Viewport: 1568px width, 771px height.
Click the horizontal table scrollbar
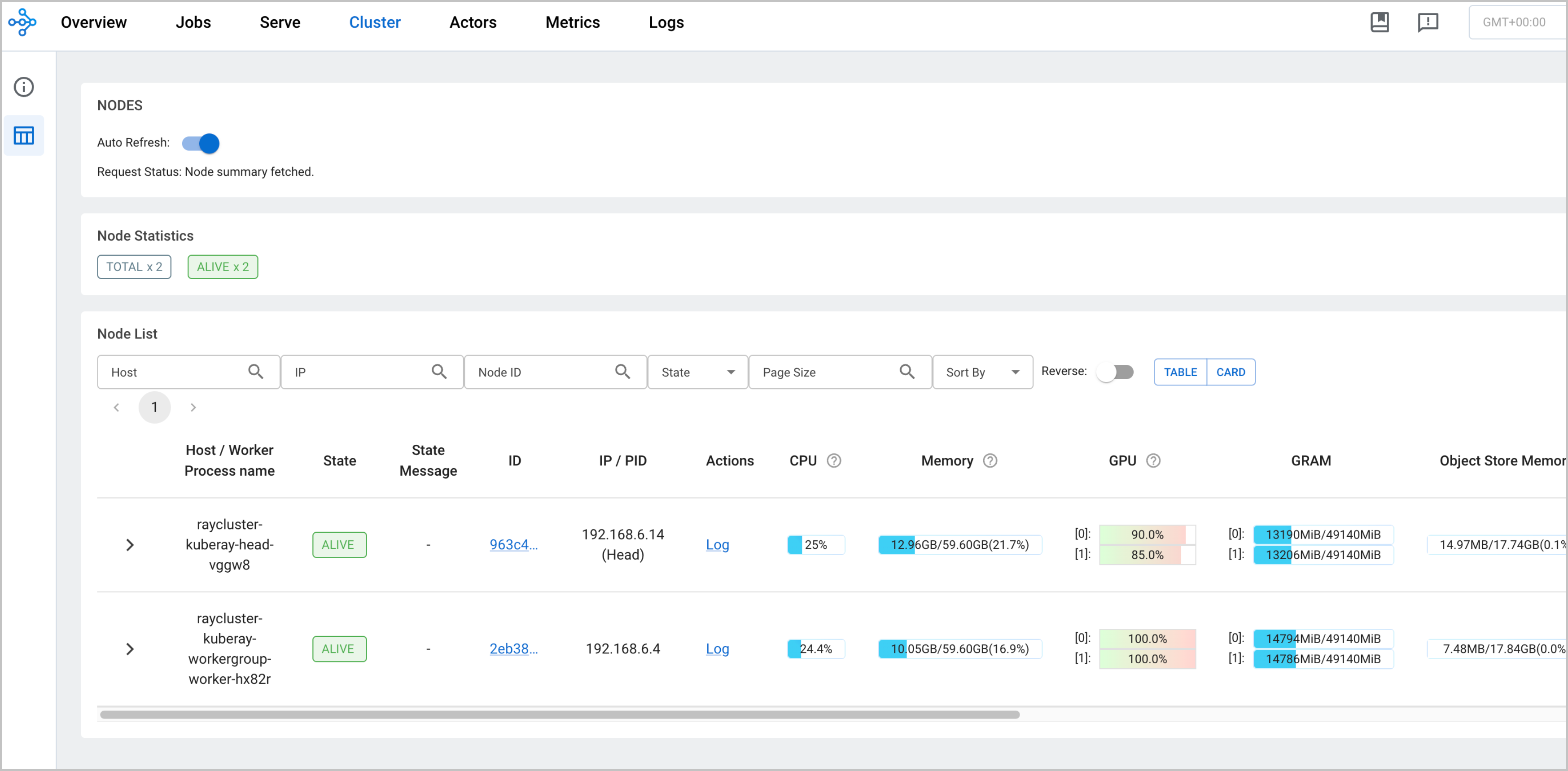pyautogui.click(x=560, y=714)
